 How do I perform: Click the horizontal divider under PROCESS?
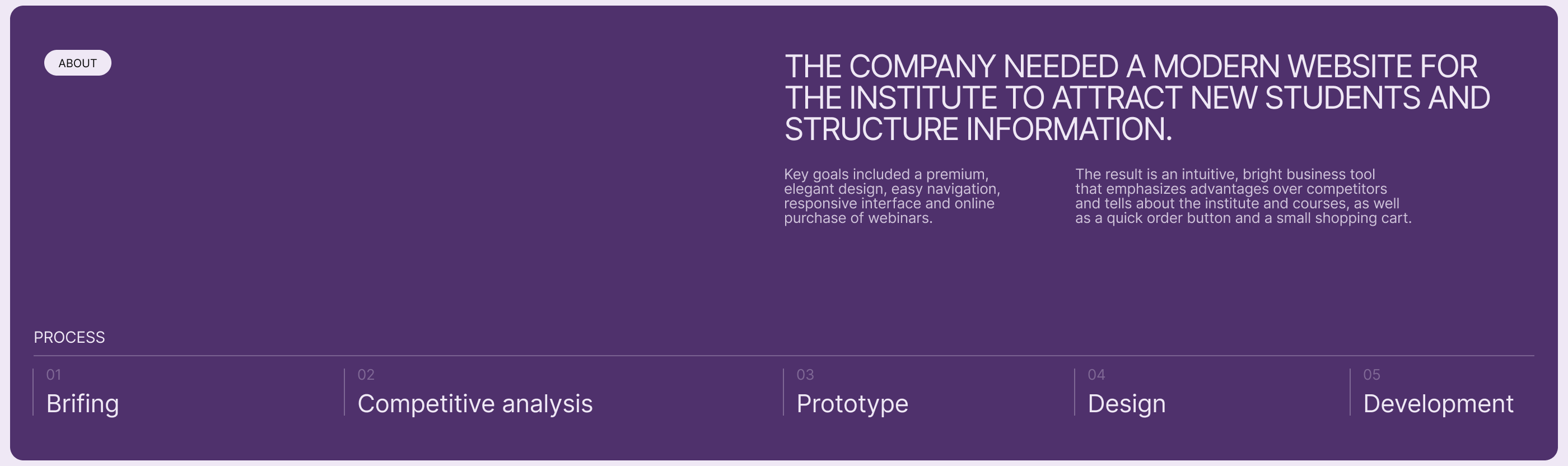coord(784,356)
